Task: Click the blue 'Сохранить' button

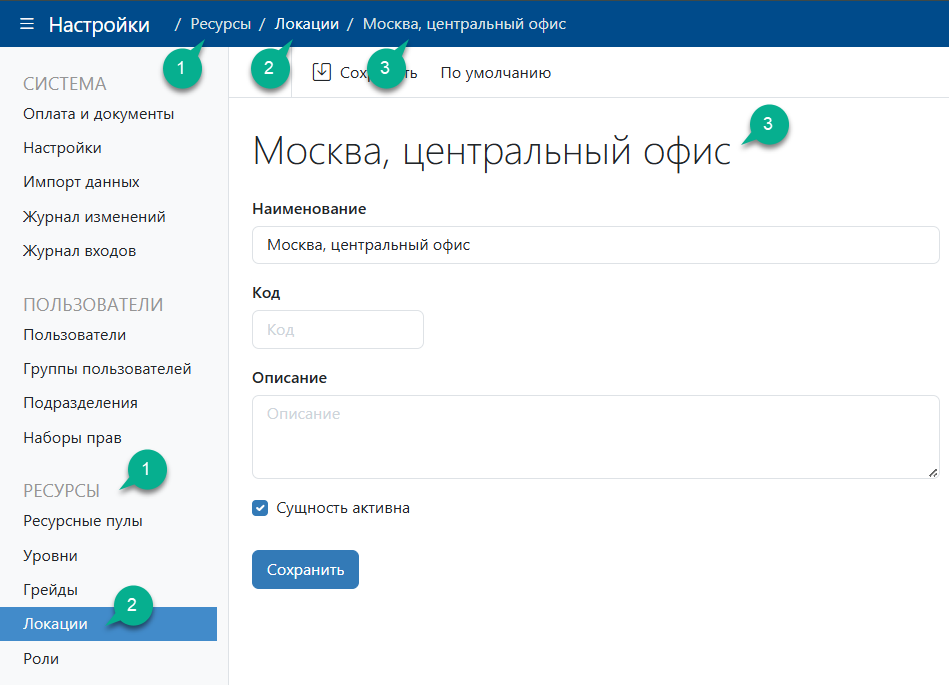Action: click(305, 569)
